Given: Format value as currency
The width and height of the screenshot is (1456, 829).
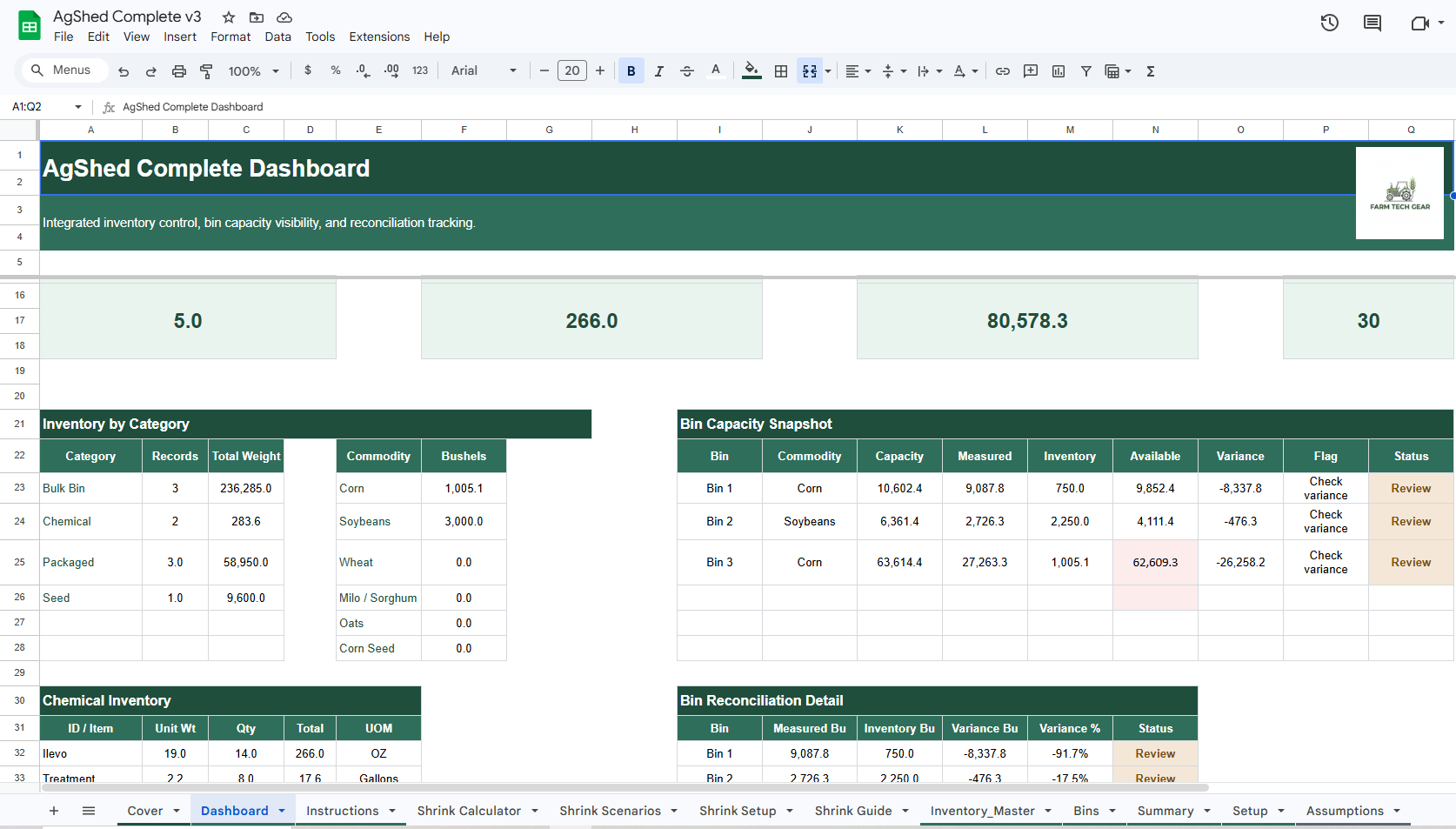Looking at the screenshot, I should click(x=307, y=70).
